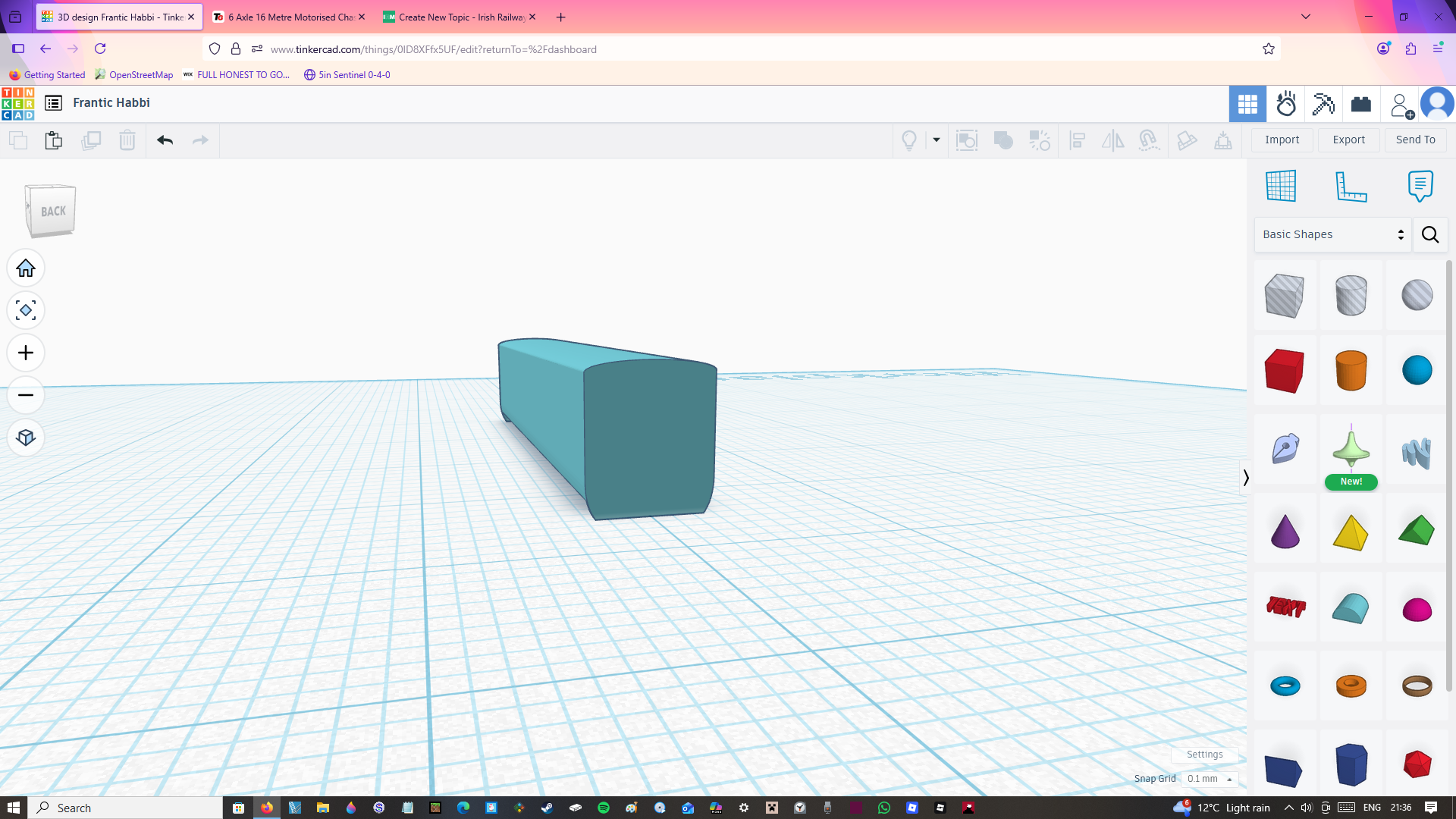
Task: Toggle show all lightbulb icon
Action: 908,140
